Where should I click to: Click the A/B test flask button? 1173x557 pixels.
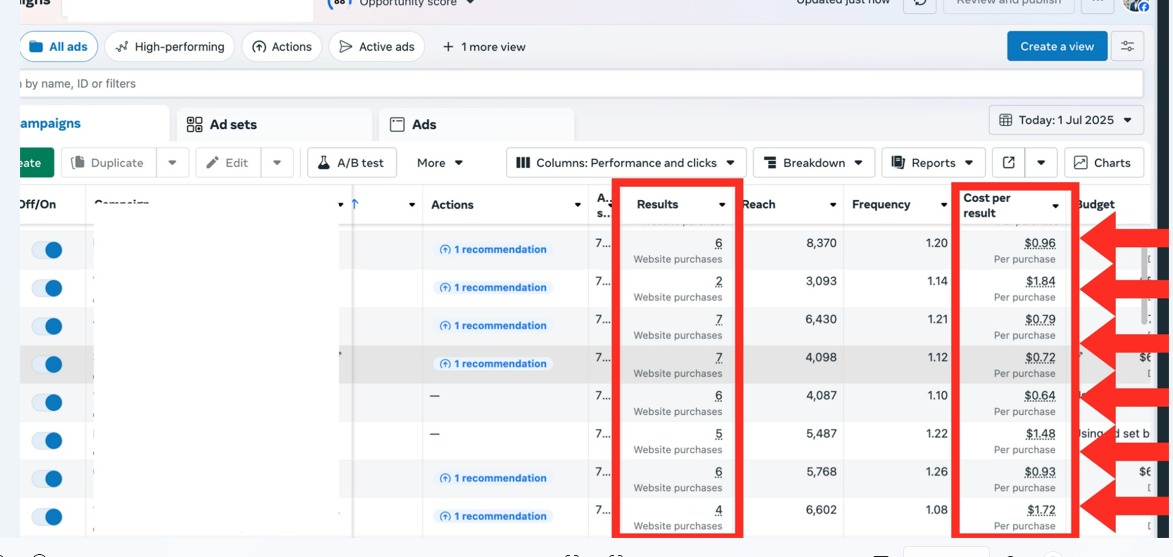(x=351, y=163)
